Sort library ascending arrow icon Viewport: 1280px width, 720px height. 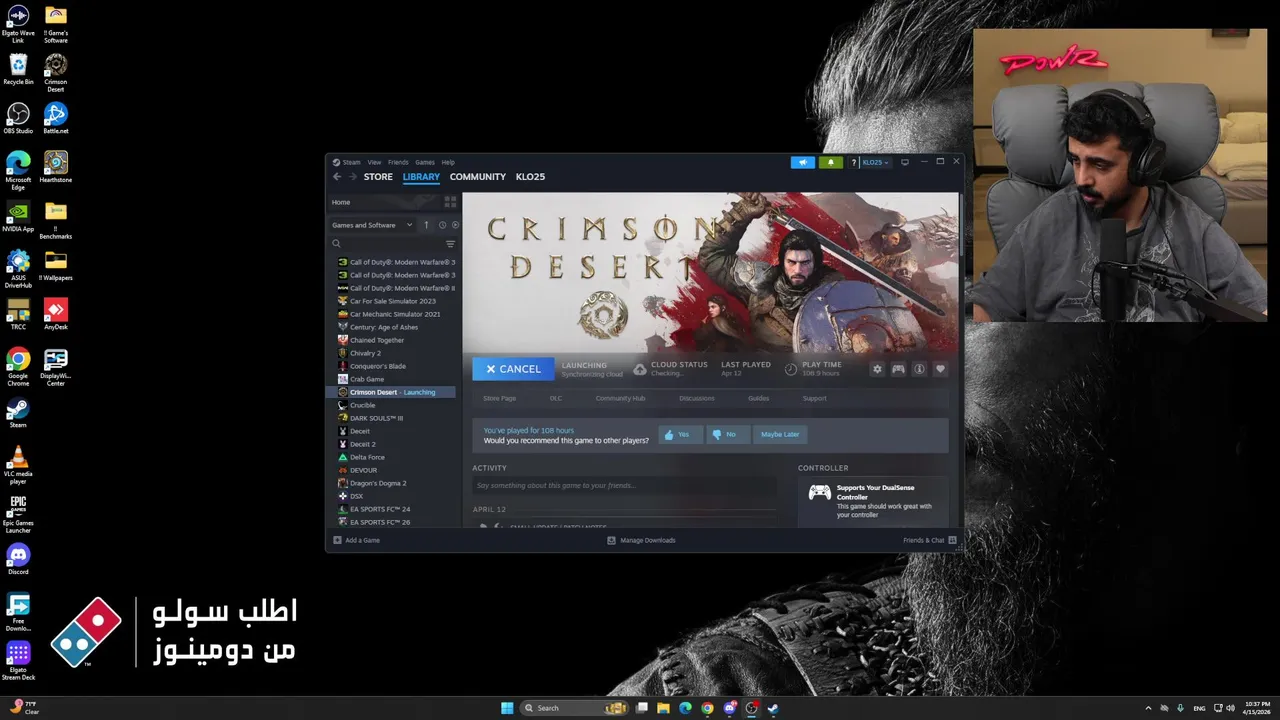coord(426,225)
